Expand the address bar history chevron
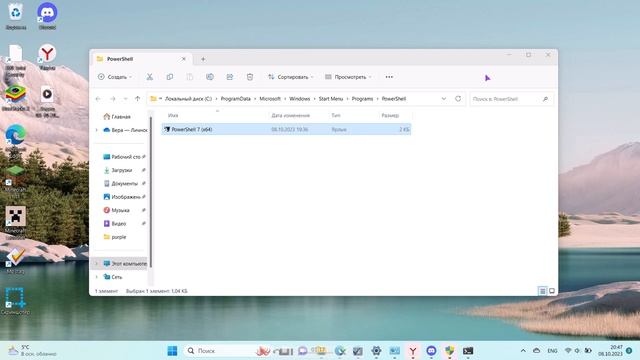Viewport: 640px width, 360px height. [x=444, y=99]
